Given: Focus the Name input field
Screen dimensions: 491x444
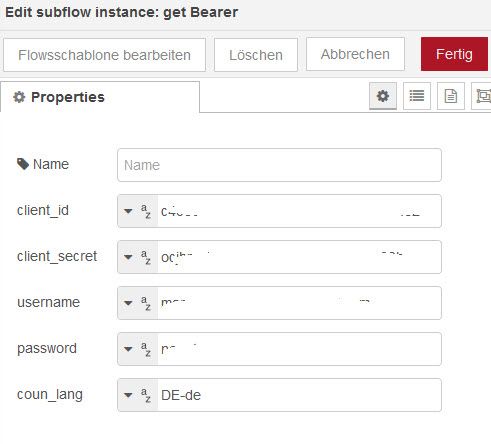Looking at the screenshot, I should 279,165.
